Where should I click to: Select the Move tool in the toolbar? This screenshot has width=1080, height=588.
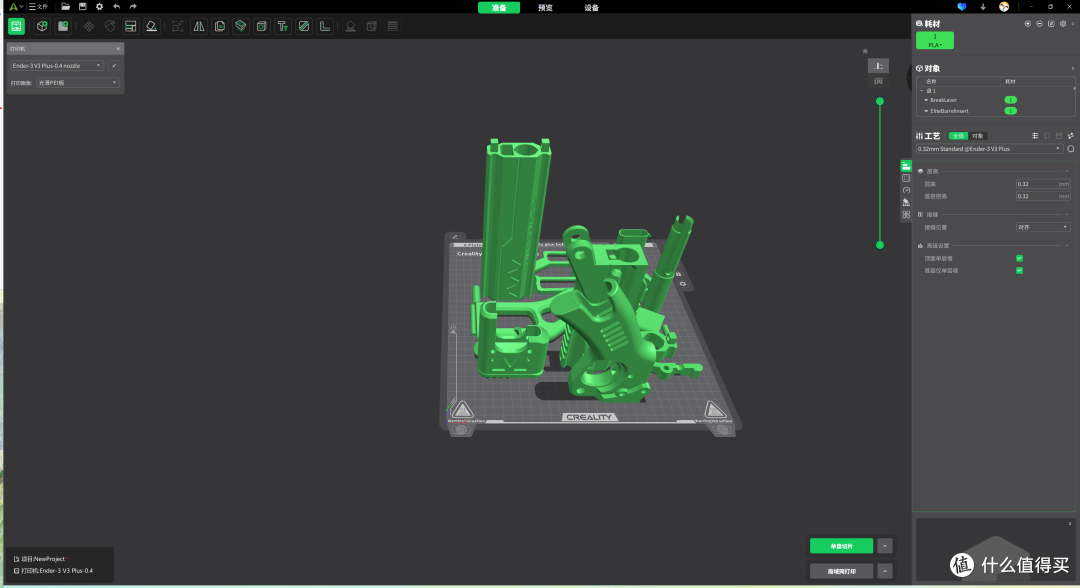(89, 26)
